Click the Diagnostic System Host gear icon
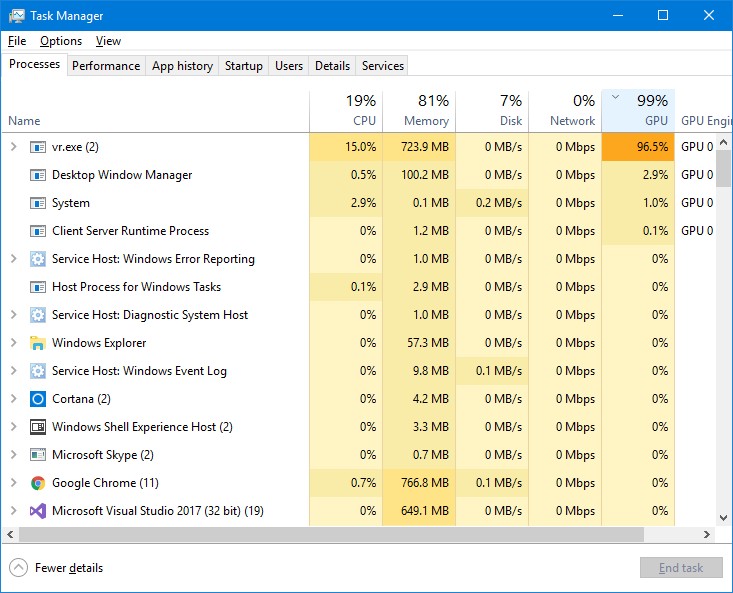 tap(38, 315)
